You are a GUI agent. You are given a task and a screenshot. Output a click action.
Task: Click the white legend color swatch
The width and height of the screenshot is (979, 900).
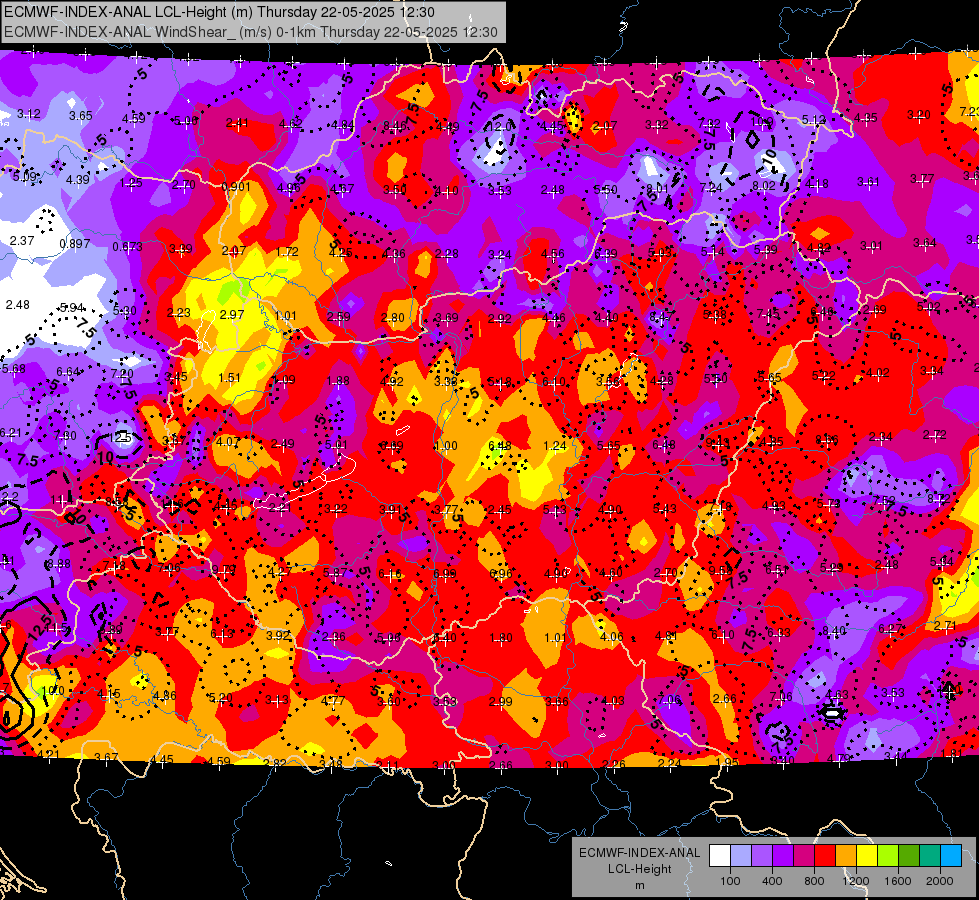point(720,856)
